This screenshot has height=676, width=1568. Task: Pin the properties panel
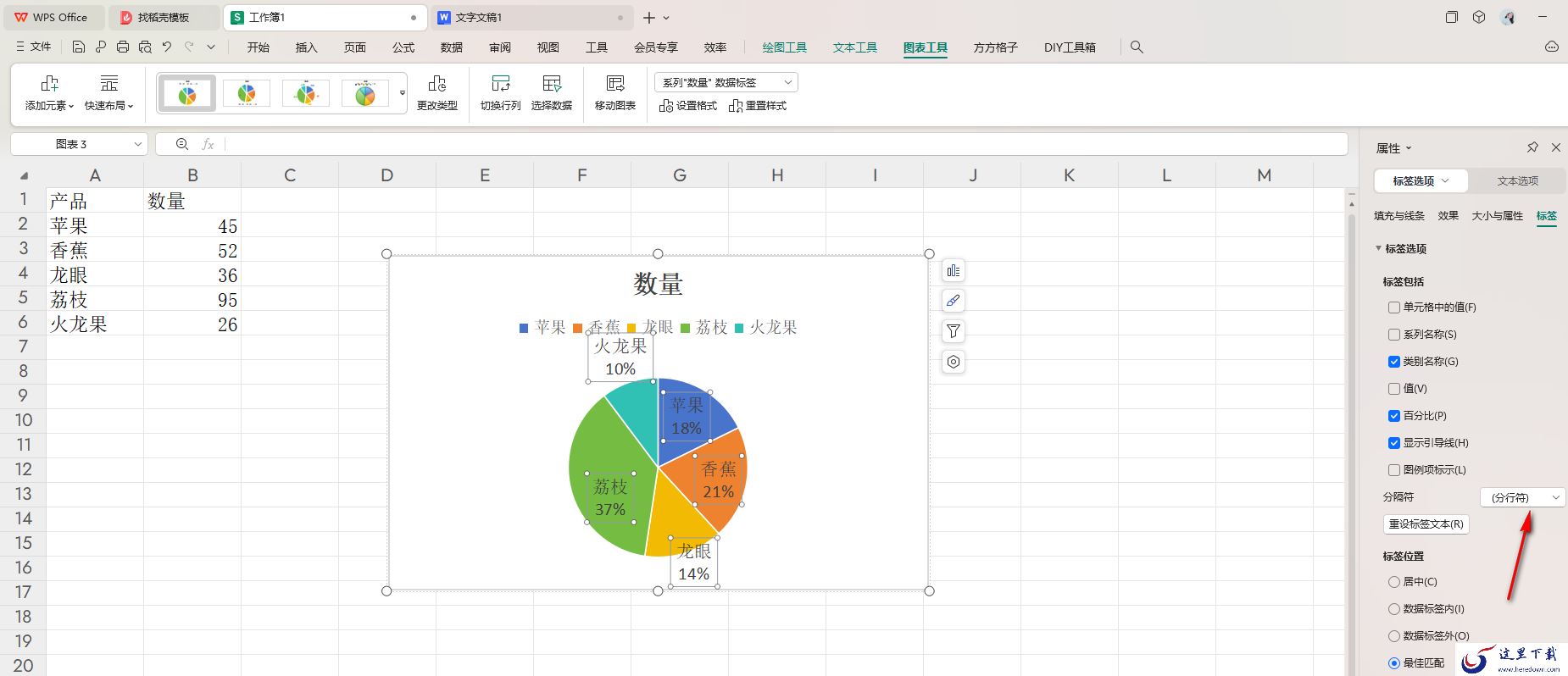[x=1532, y=147]
